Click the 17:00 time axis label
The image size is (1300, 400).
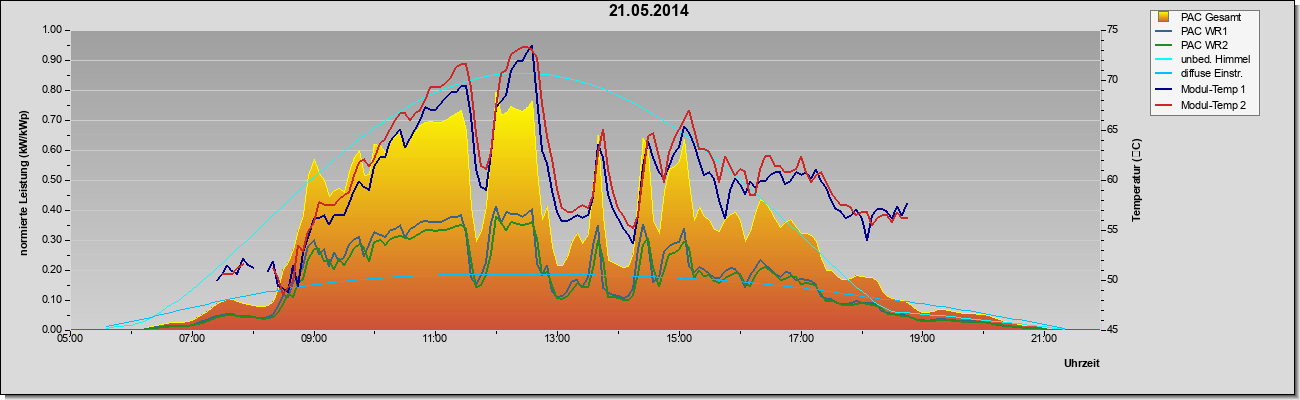click(x=800, y=340)
